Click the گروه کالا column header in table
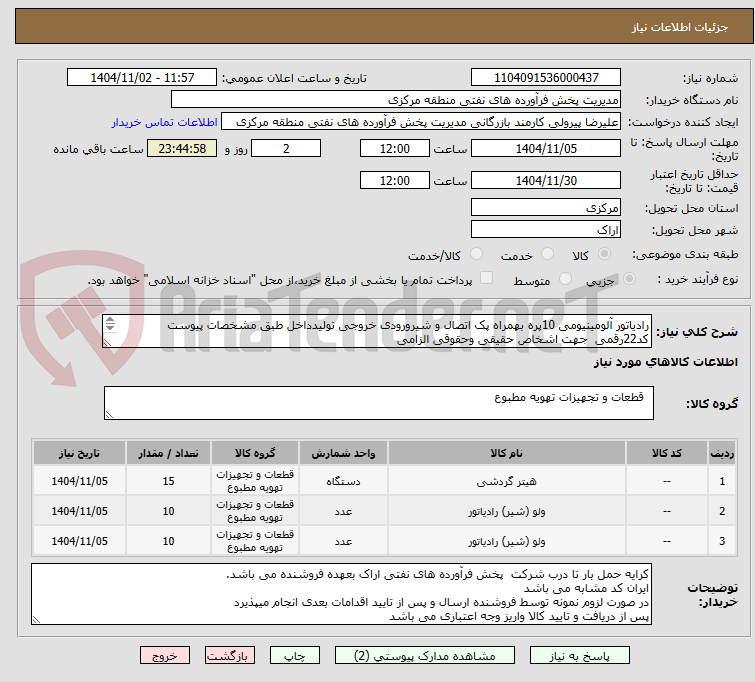The image size is (755, 682). (x=255, y=453)
